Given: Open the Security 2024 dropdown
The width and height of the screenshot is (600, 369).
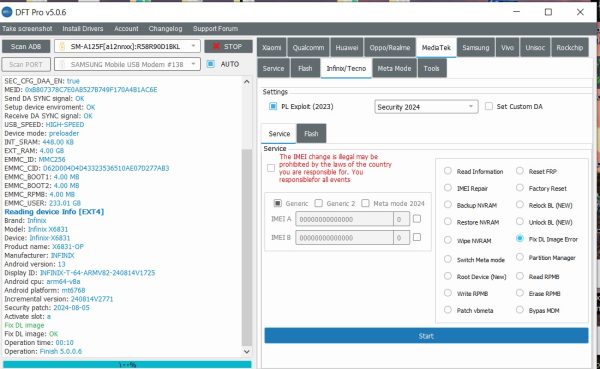Looking at the screenshot, I should point(426,107).
